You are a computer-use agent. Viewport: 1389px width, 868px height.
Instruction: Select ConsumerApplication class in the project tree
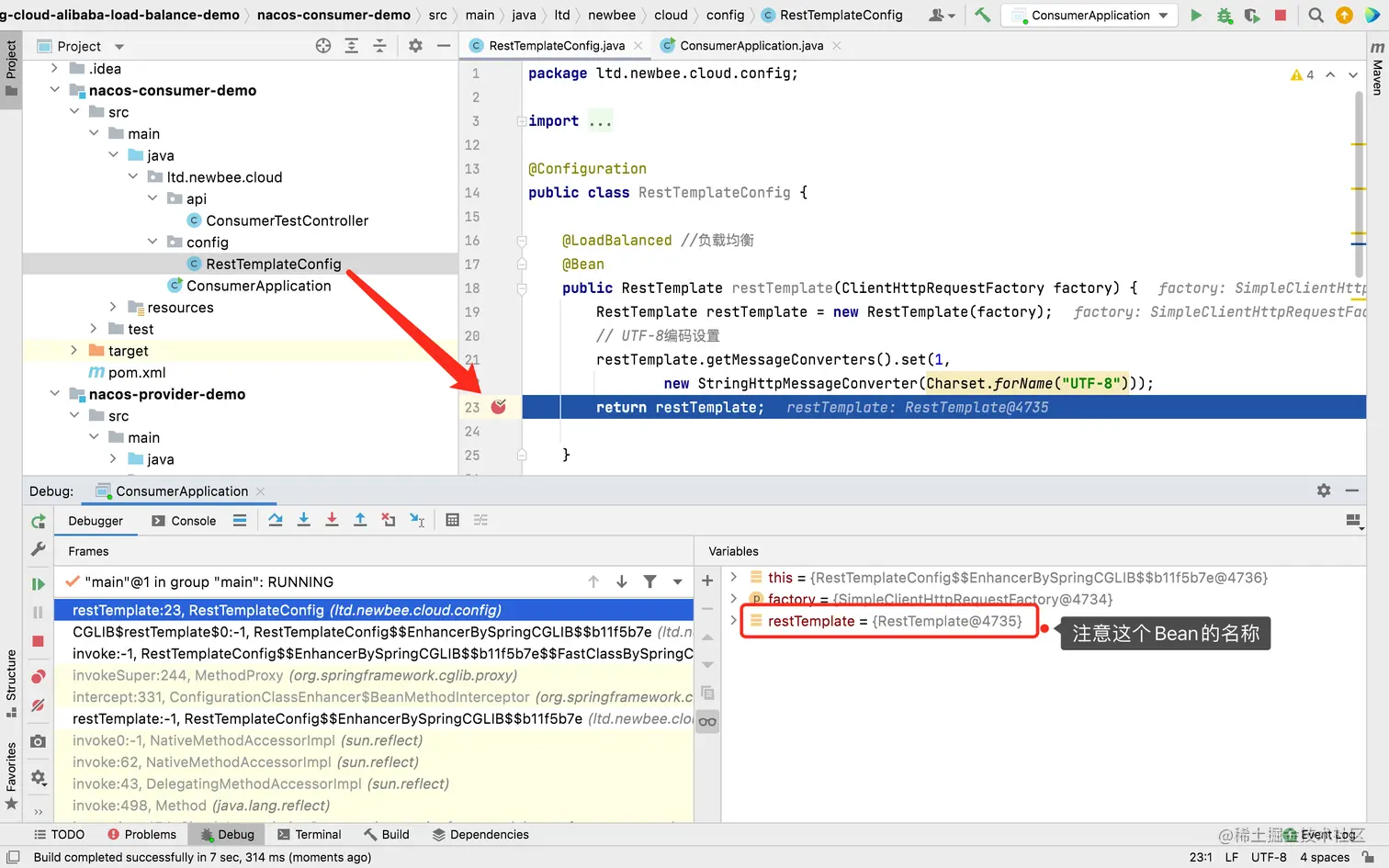tap(258, 286)
